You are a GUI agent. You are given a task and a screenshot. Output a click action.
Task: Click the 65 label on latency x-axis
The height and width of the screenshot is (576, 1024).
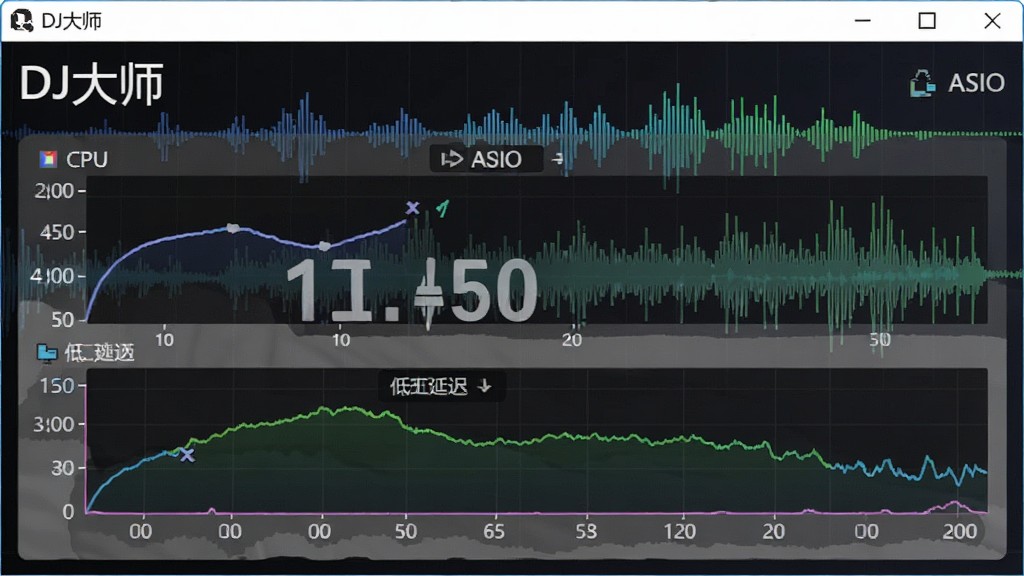(494, 532)
